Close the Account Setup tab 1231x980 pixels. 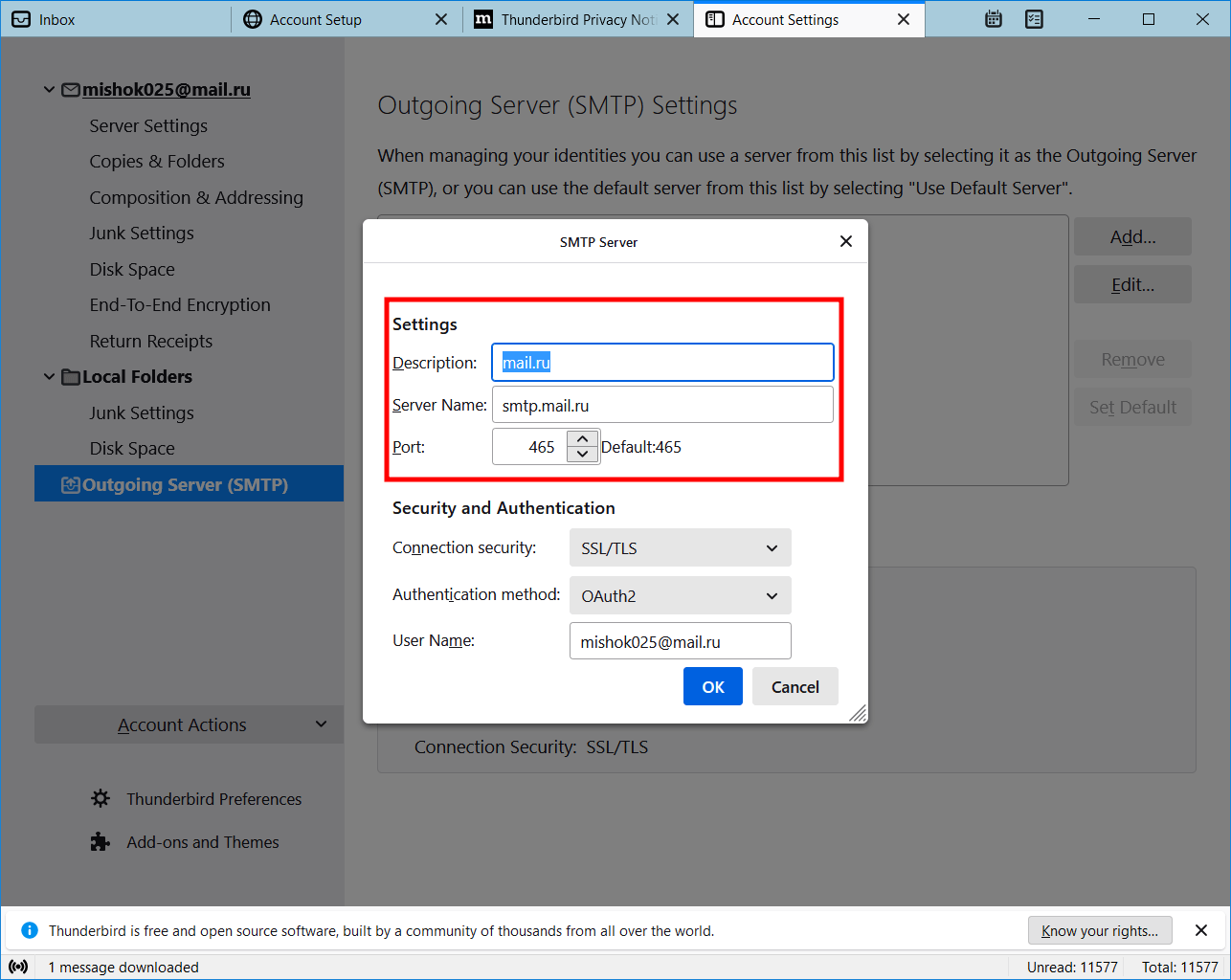[x=441, y=19]
